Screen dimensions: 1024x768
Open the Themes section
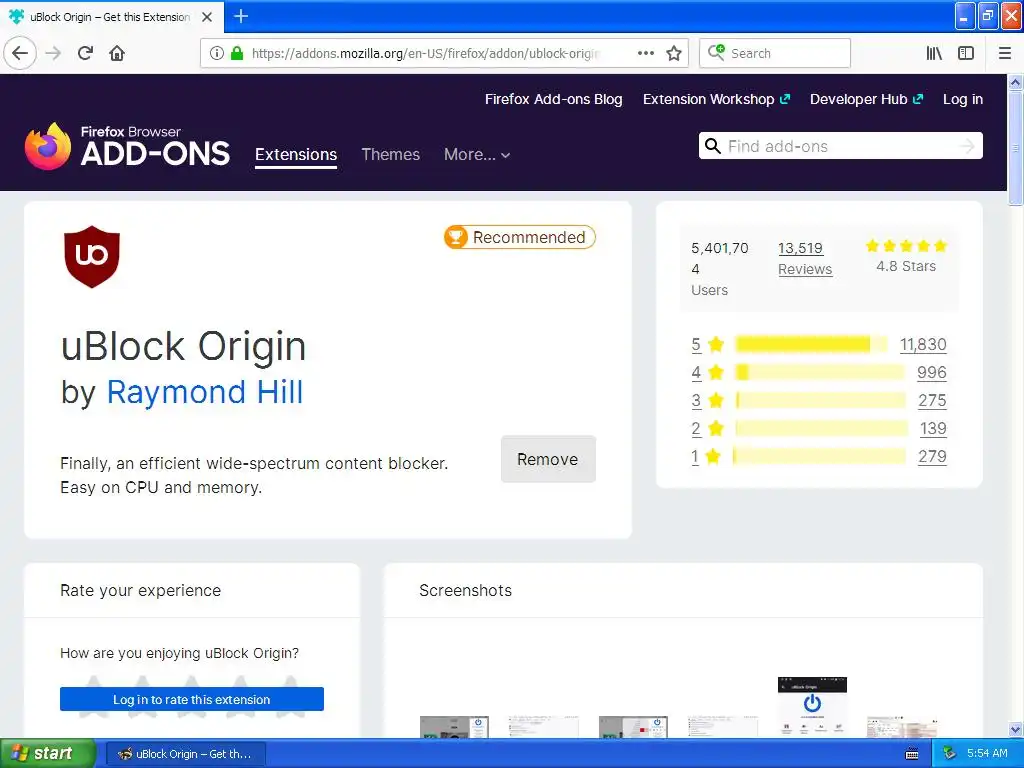[391, 155]
